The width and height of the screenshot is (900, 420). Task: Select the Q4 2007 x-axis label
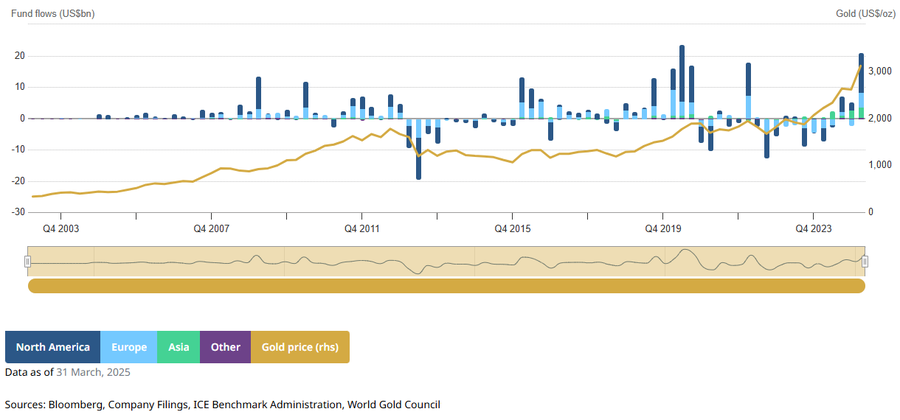tap(211, 227)
